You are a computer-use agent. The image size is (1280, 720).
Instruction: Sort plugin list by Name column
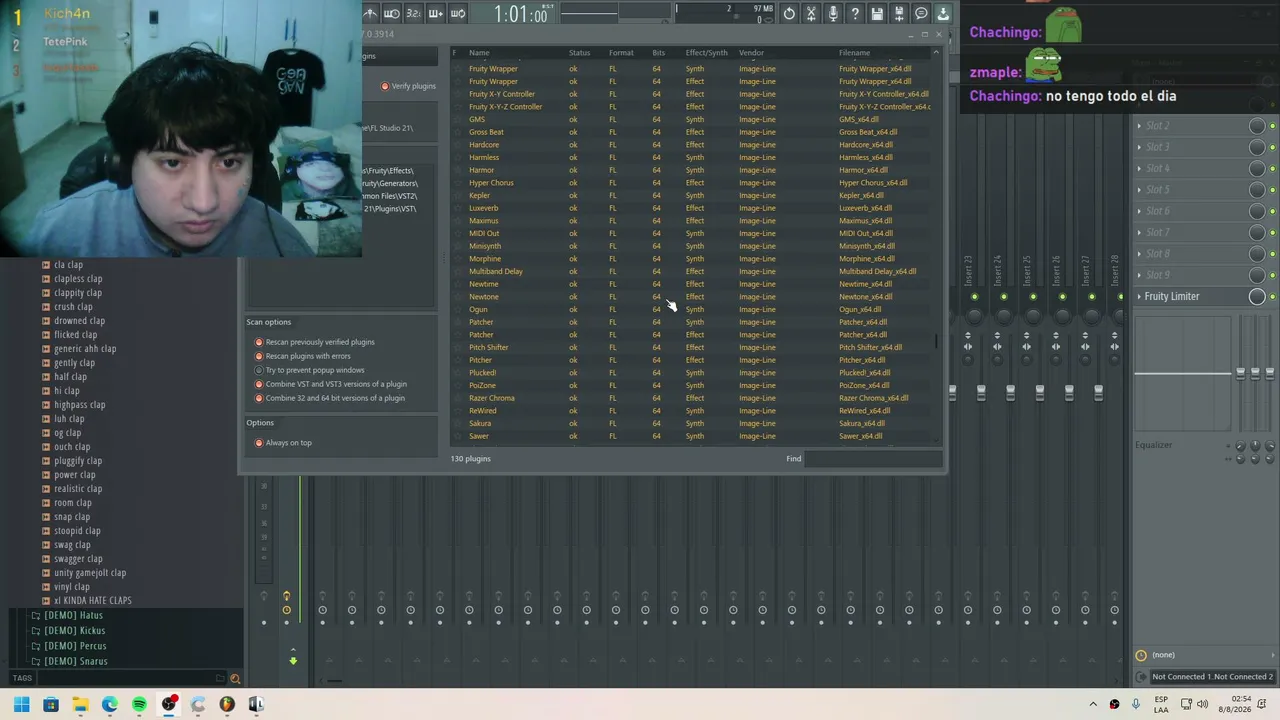click(479, 53)
